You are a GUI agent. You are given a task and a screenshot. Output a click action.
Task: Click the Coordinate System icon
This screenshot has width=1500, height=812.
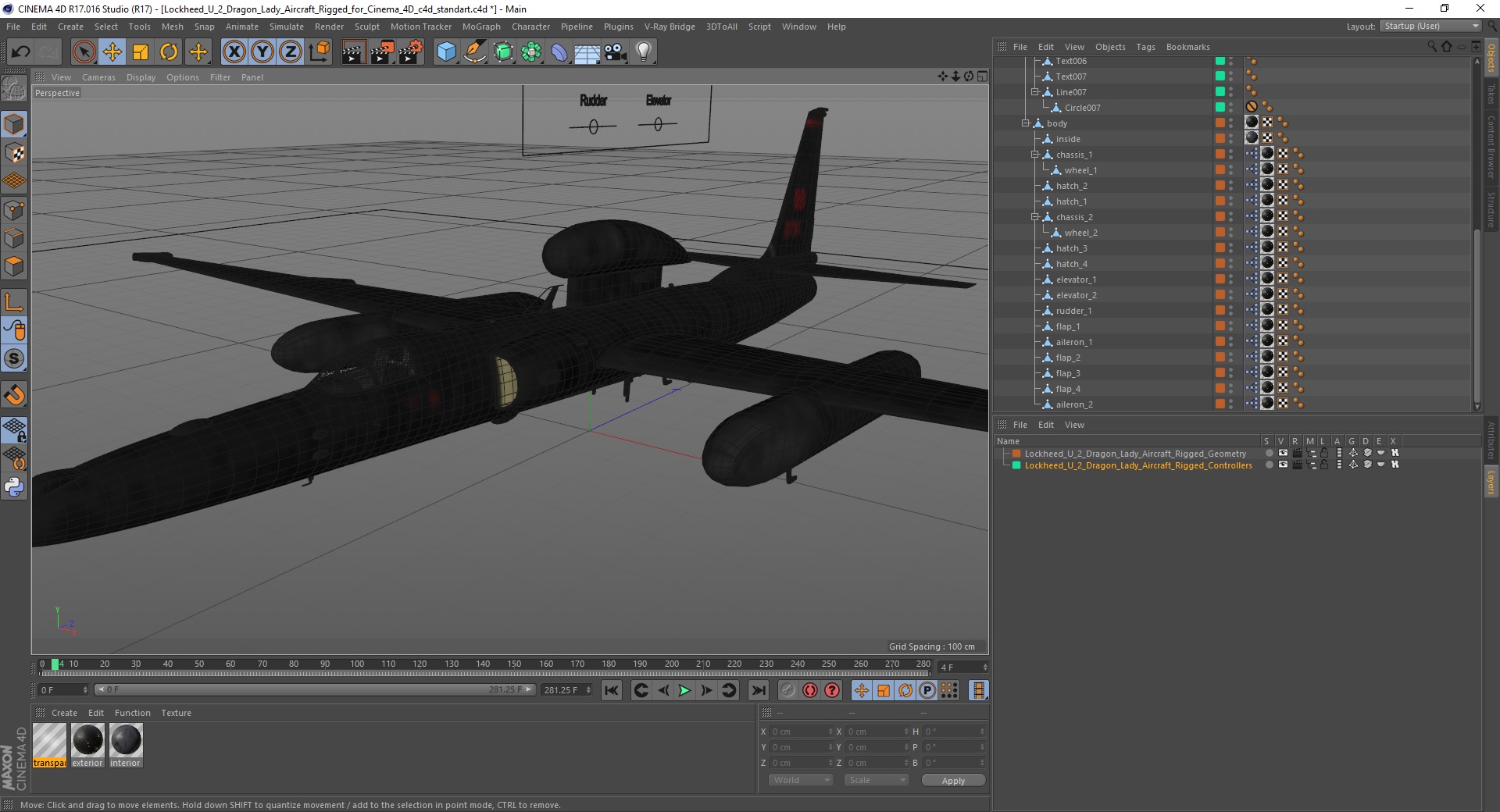point(319,52)
